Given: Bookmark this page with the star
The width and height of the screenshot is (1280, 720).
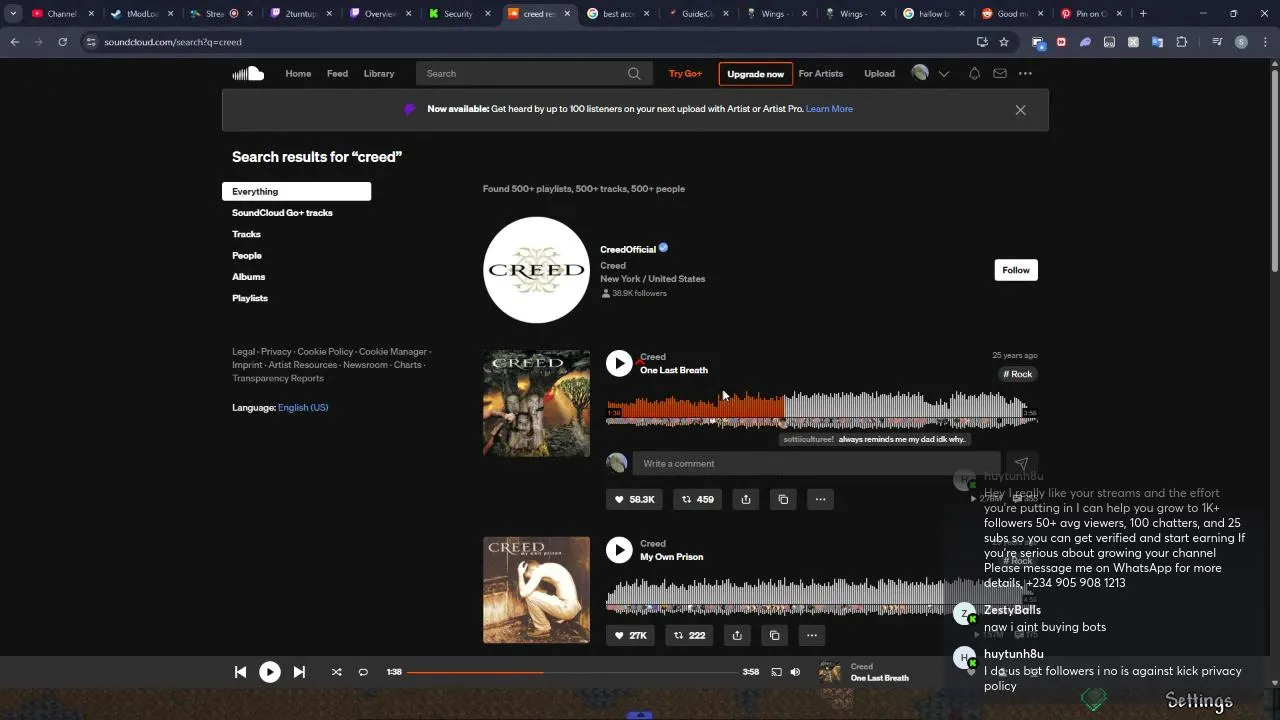Looking at the screenshot, I should (1004, 42).
